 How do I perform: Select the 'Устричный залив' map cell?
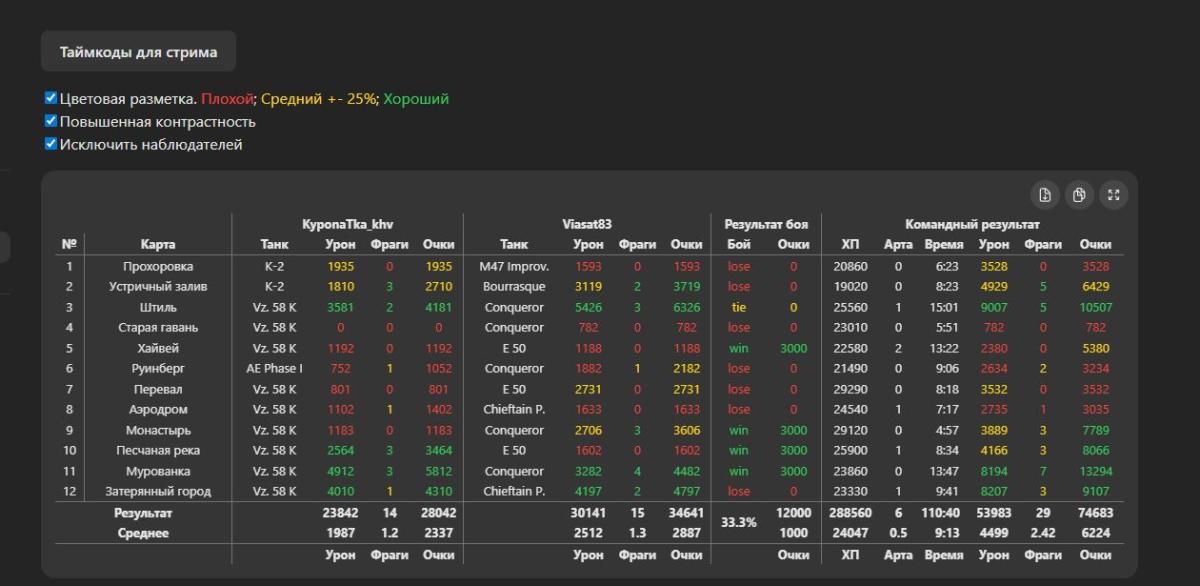(x=158, y=287)
